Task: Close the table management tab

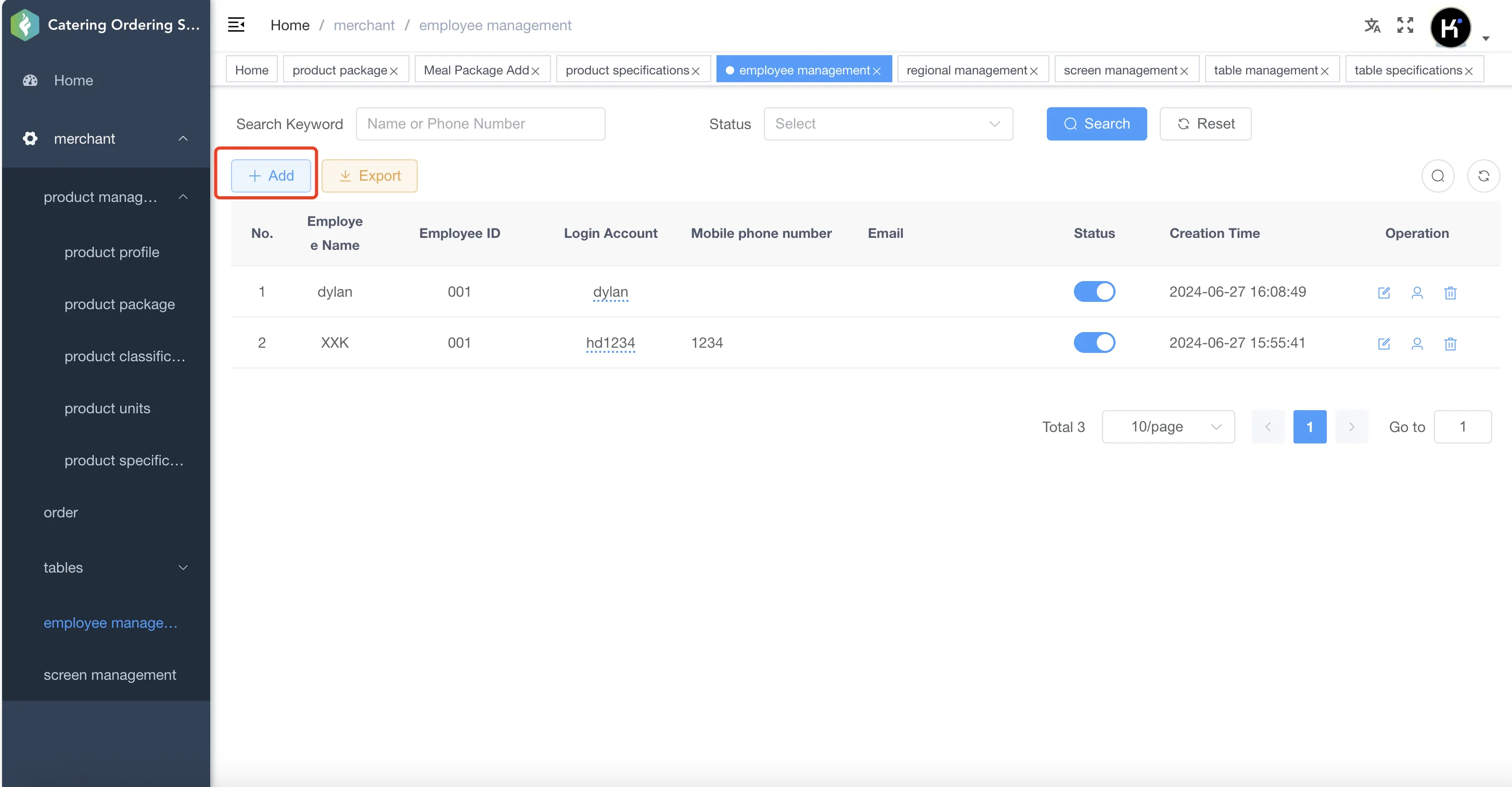Action: pyautogui.click(x=1324, y=71)
